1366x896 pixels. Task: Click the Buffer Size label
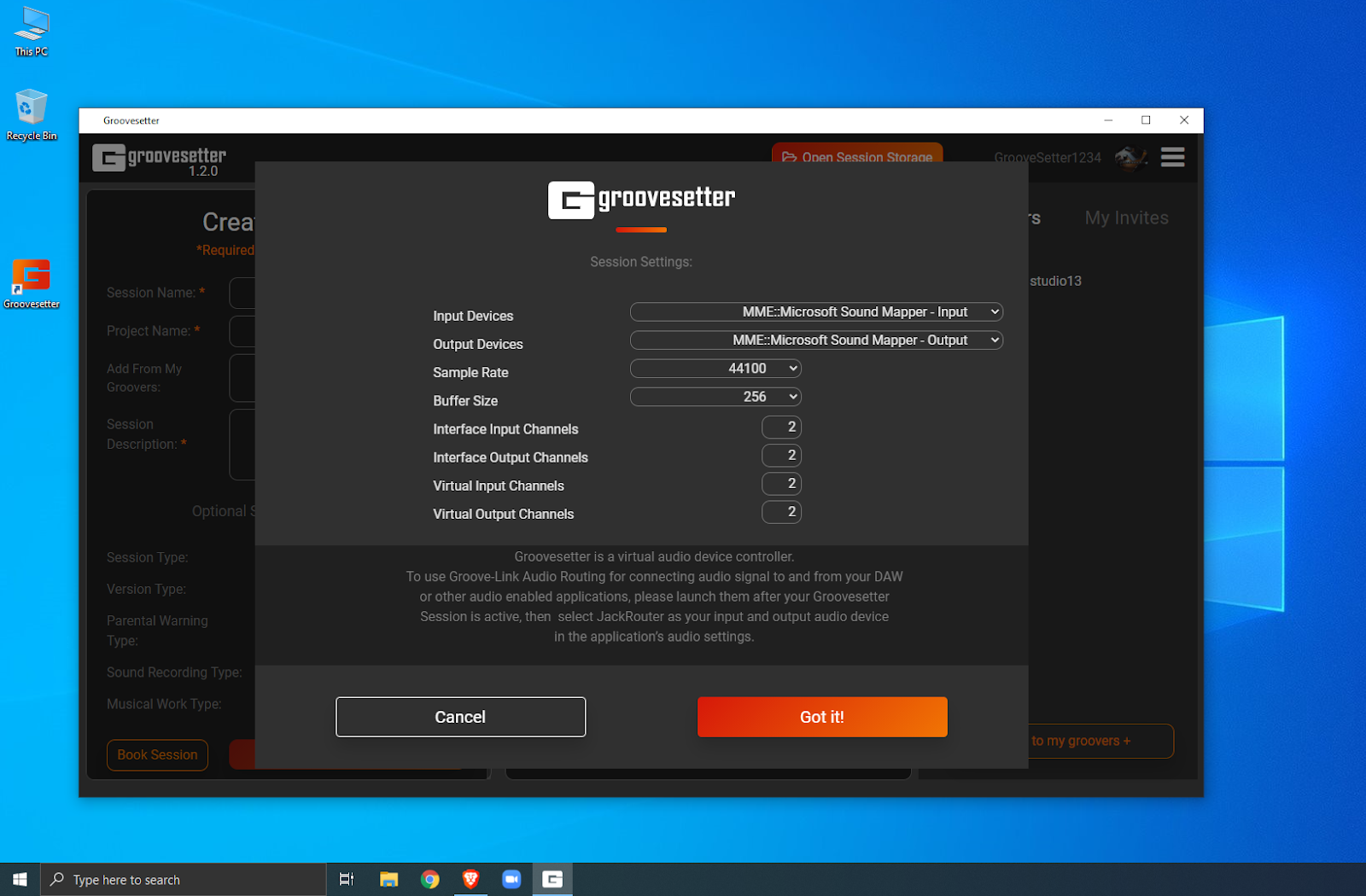465,400
